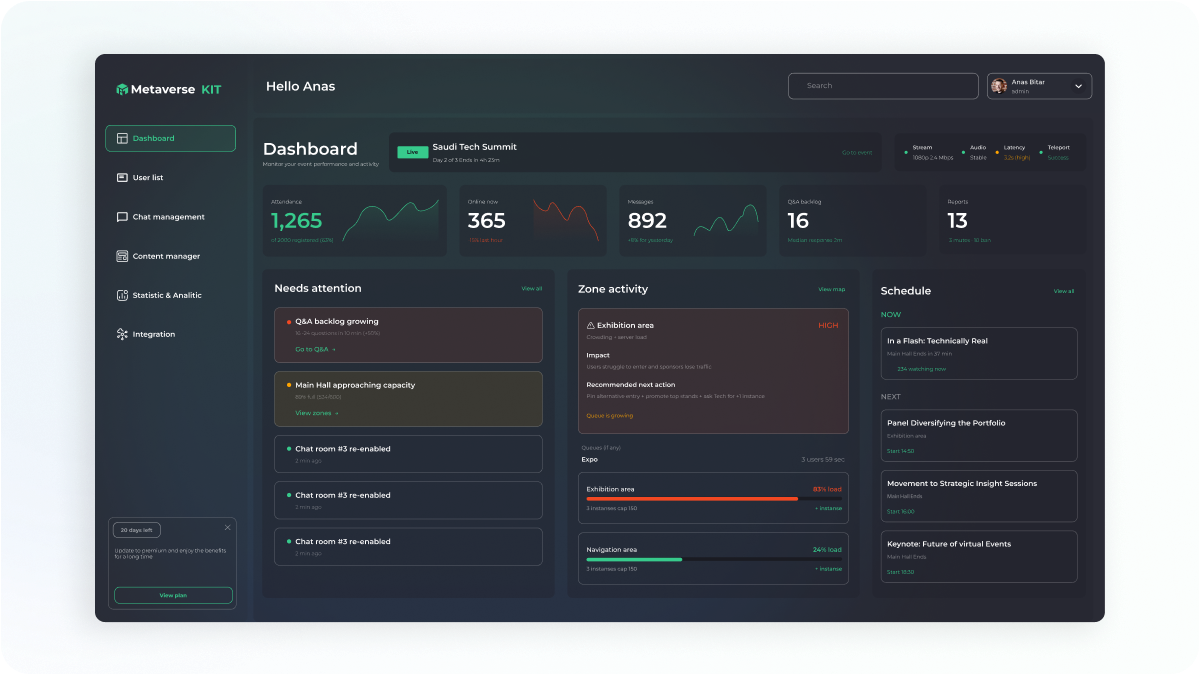Image resolution: width=1200 pixels, height=675 pixels.
Task: Open the User list menu item
Action: 148,178
